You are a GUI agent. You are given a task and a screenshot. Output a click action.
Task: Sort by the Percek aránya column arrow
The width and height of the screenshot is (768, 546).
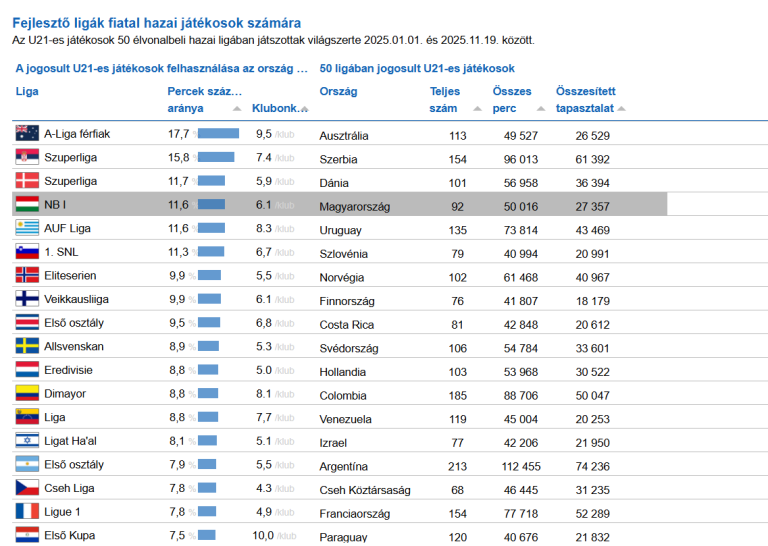[237, 108]
